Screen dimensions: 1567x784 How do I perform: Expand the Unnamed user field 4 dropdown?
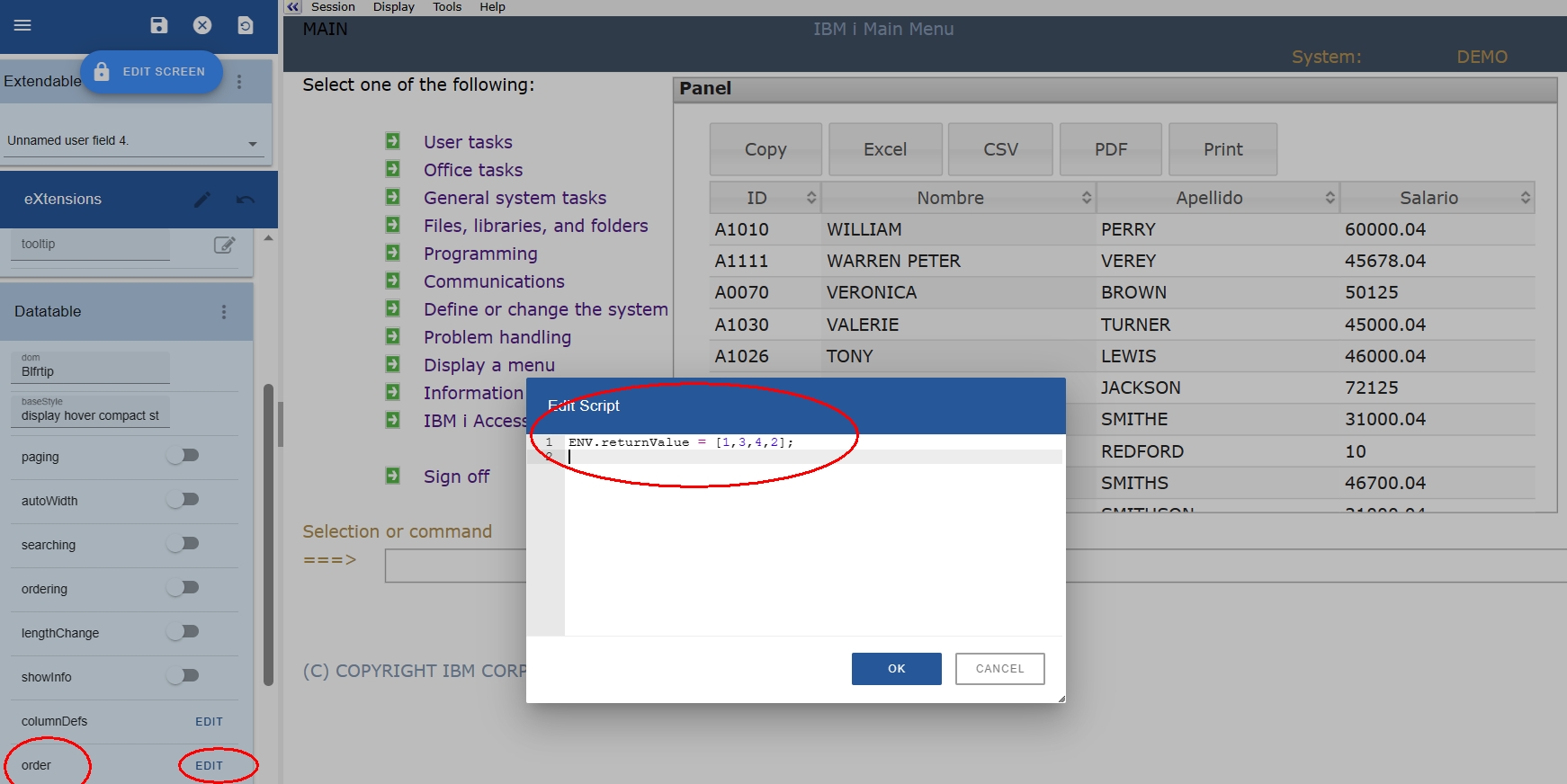click(252, 143)
